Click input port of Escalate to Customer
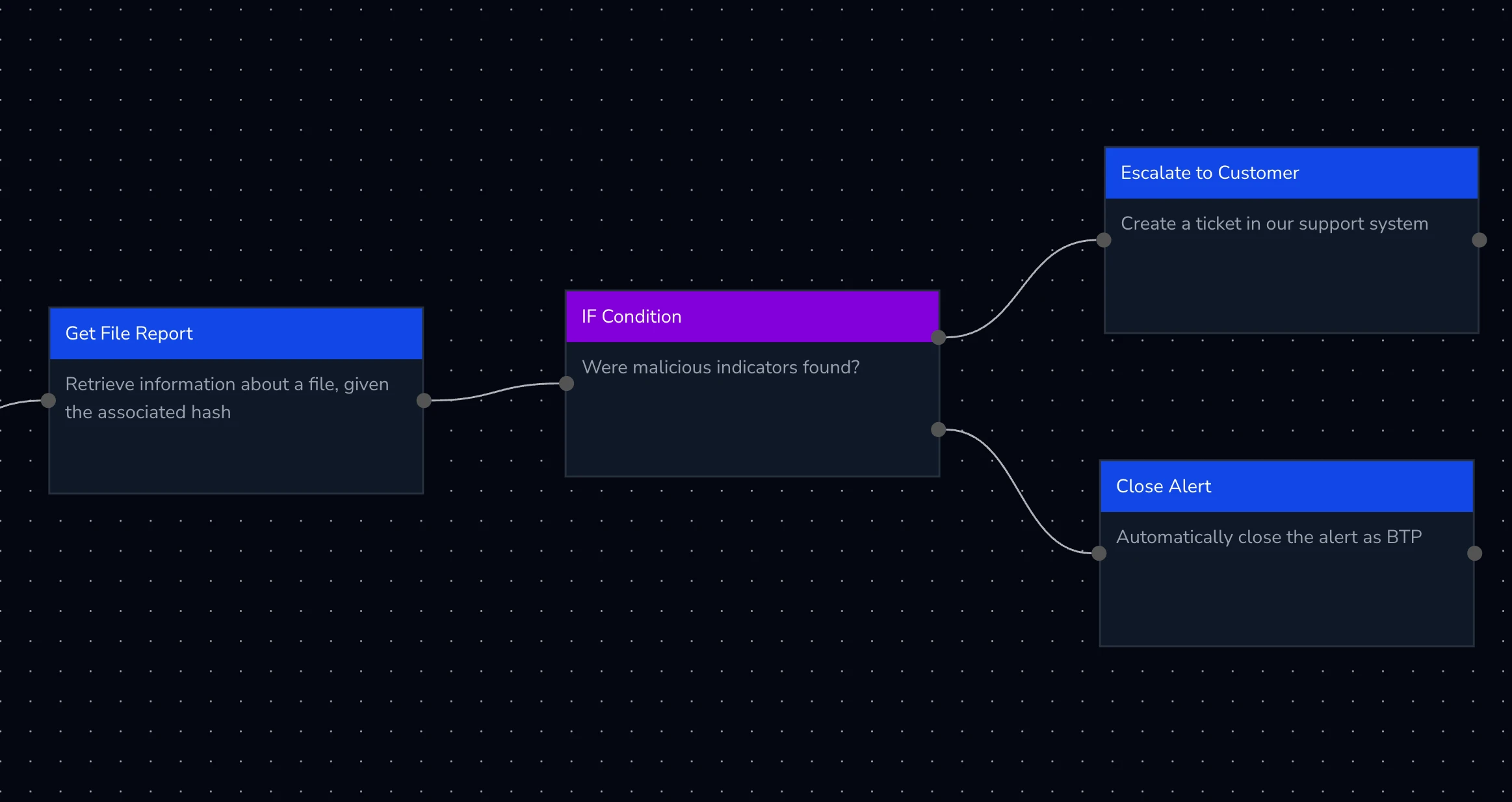Image resolution: width=1512 pixels, height=802 pixels. tap(1104, 240)
